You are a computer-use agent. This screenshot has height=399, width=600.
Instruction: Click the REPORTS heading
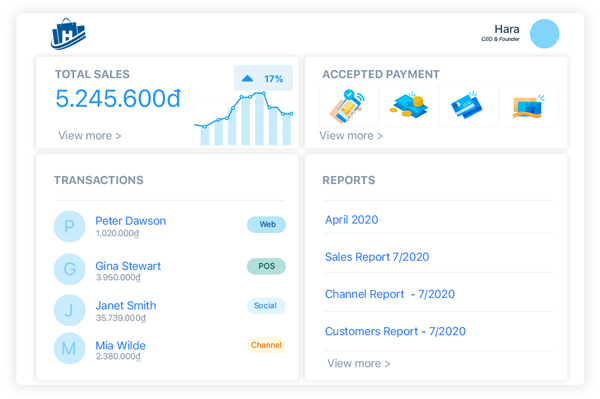tap(349, 180)
